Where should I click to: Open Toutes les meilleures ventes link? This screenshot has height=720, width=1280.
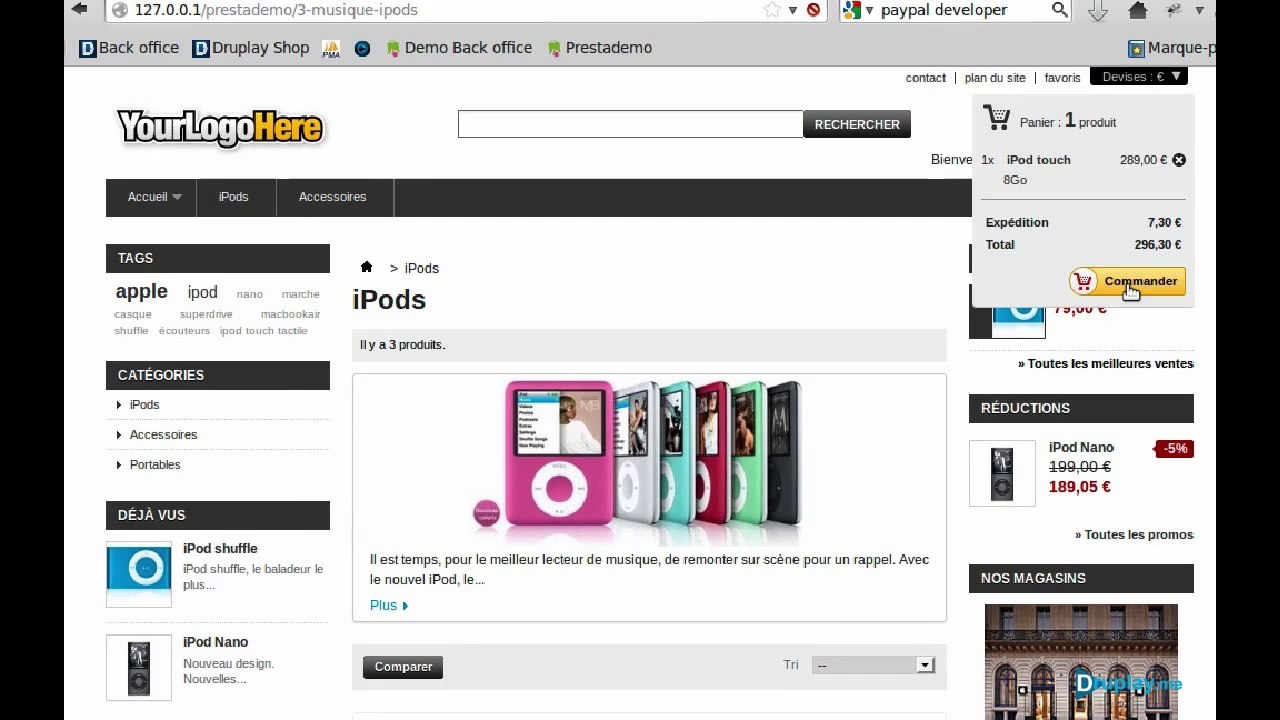coord(1106,364)
